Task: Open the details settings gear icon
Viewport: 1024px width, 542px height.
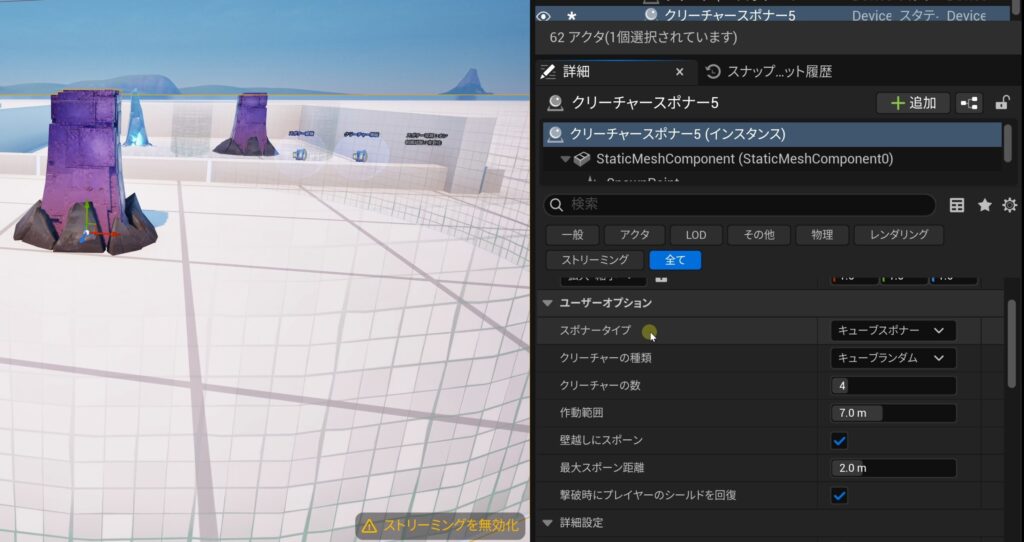Action: (x=1009, y=205)
